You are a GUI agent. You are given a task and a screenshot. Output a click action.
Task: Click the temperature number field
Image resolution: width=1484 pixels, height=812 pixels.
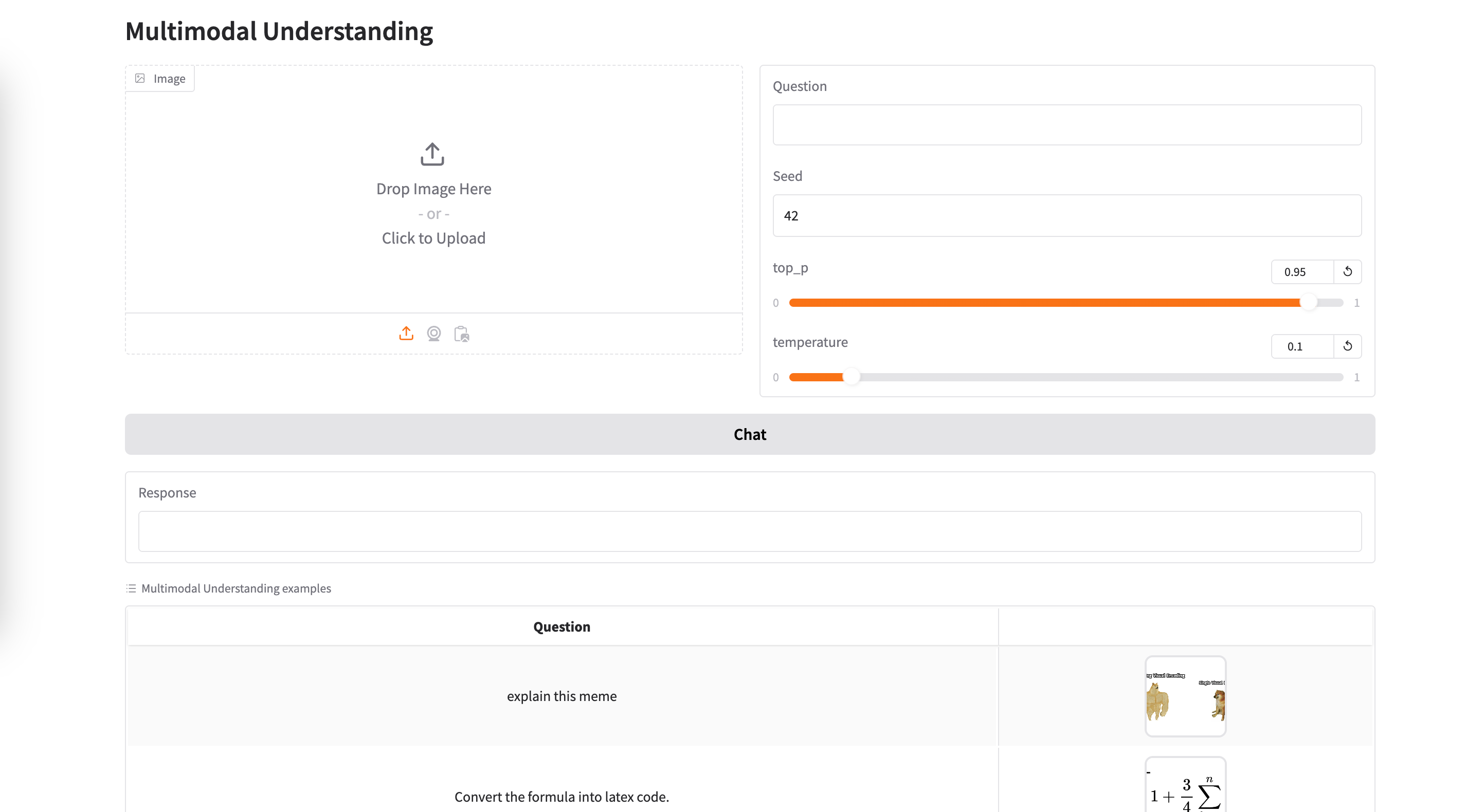click(1301, 345)
